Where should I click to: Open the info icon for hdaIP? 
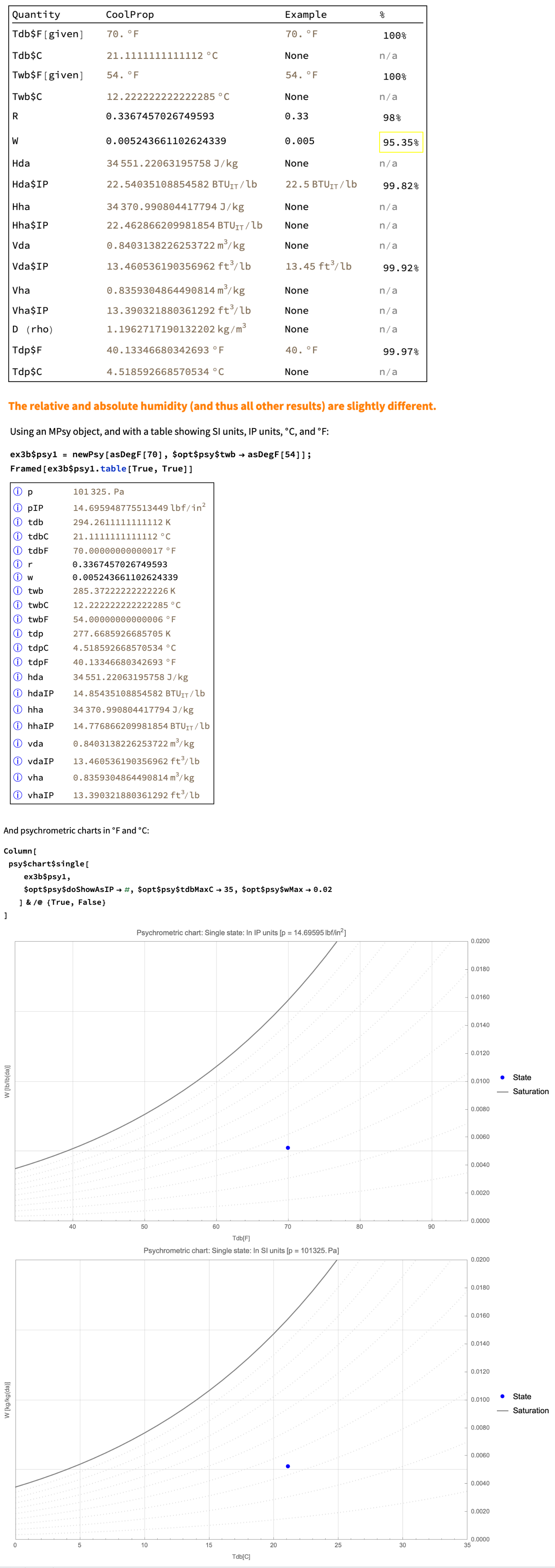pos(18,693)
